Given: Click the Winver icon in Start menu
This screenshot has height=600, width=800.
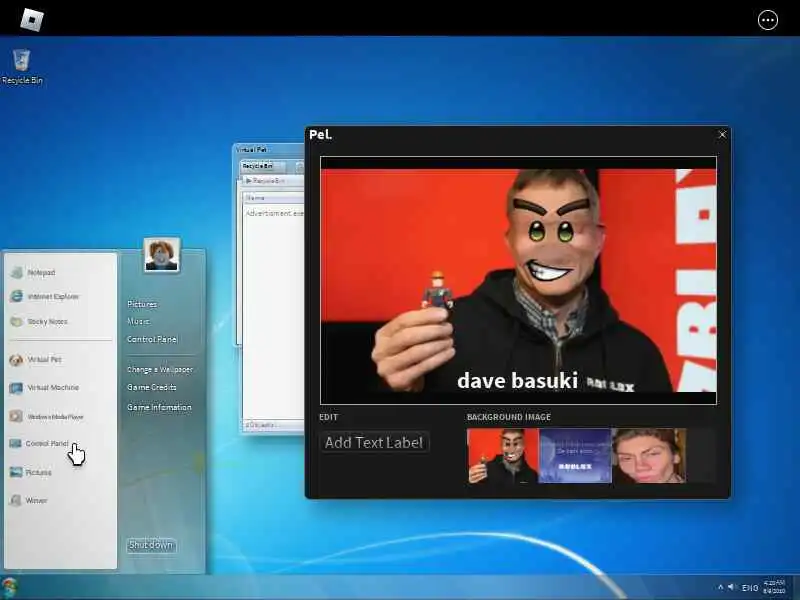Looking at the screenshot, I should 16,500.
